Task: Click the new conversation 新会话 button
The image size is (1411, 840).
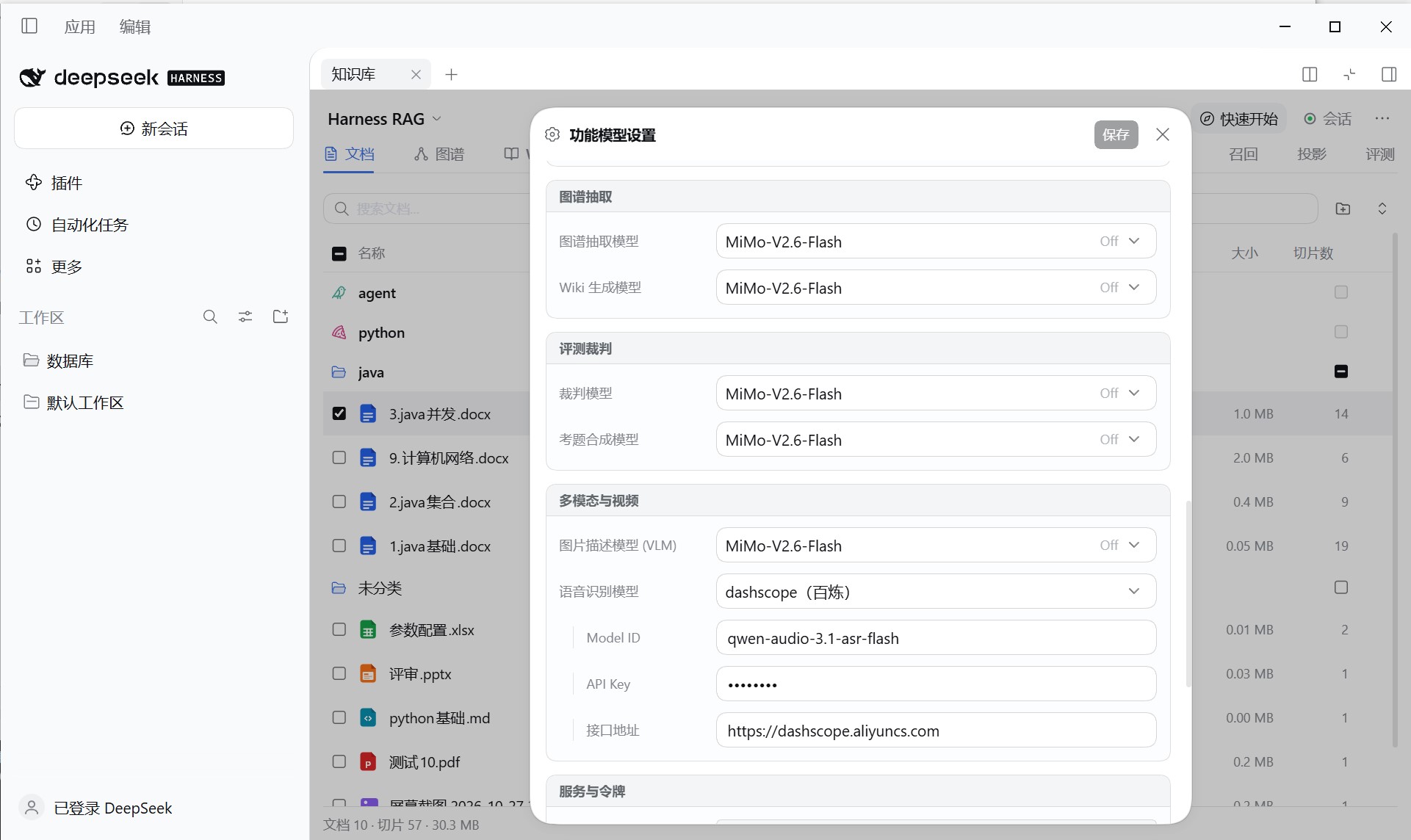Action: pyautogui.click(x=154, y=128)
